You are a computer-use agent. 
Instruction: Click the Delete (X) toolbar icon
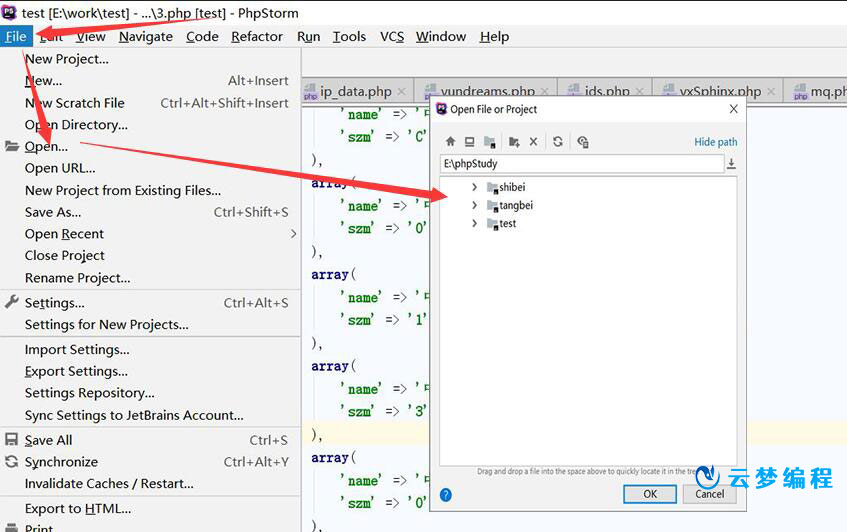[533, 142]
